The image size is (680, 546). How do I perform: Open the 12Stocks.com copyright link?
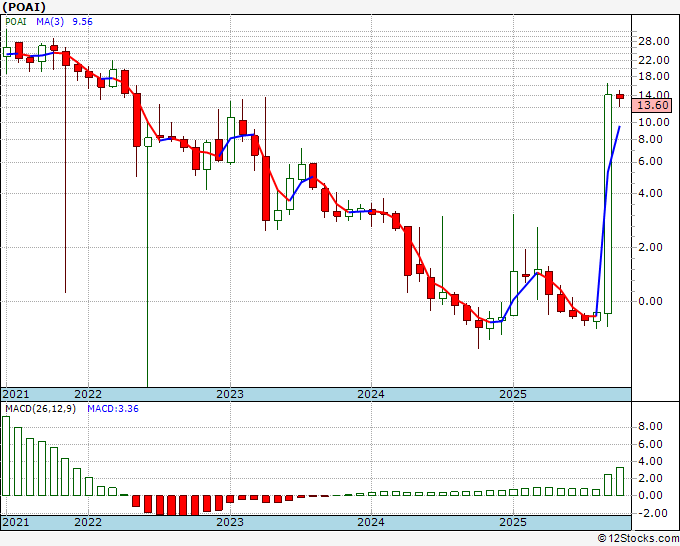638,539
